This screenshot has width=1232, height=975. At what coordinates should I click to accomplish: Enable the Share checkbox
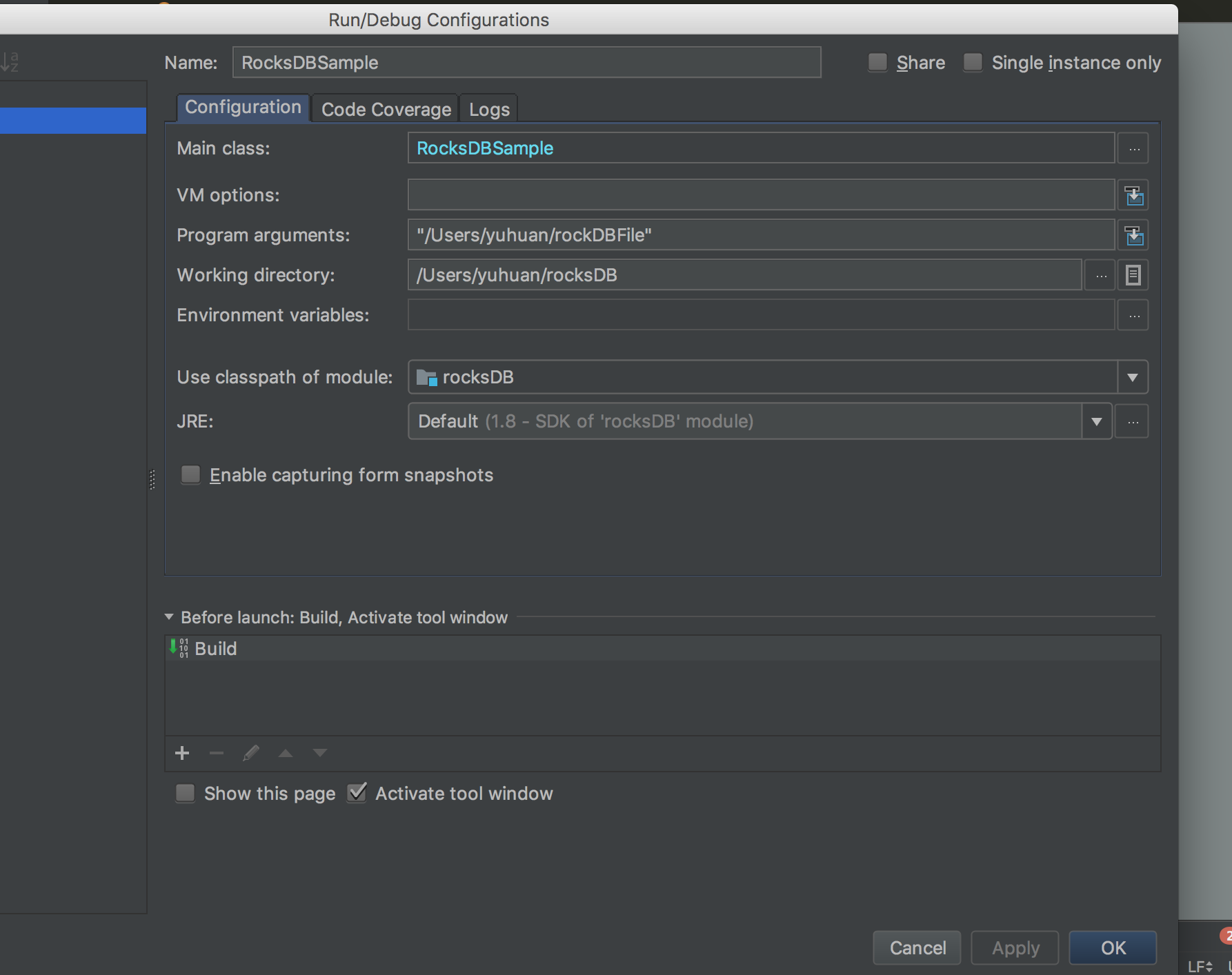[877, 63]
